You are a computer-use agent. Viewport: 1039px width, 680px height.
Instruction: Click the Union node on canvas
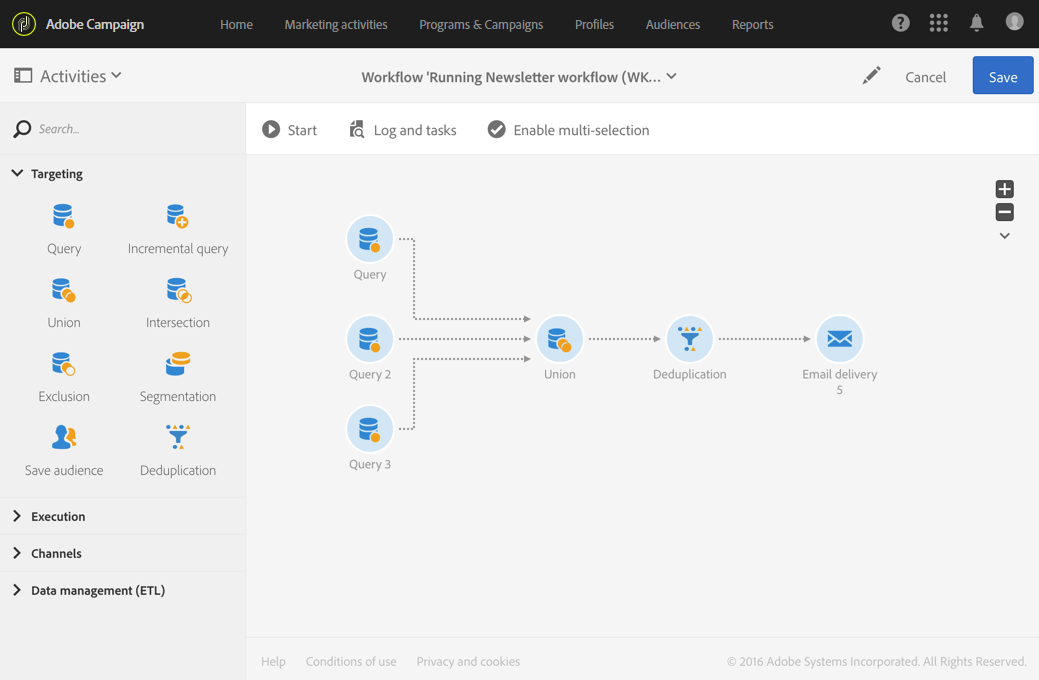[560, 339]
